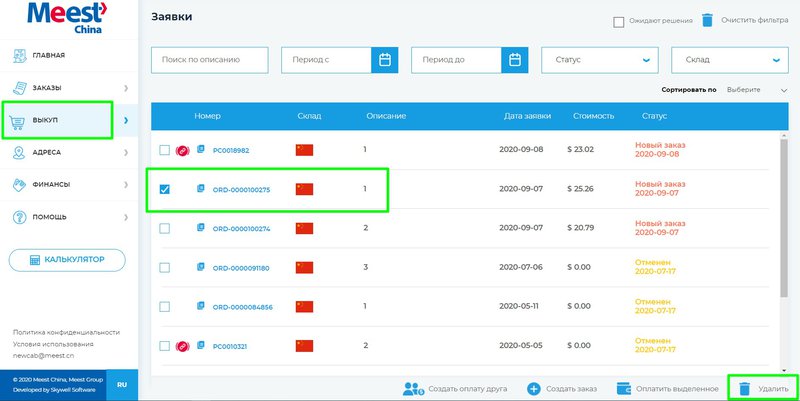Click trash icon for Удалить

click(x=744, y=389)
